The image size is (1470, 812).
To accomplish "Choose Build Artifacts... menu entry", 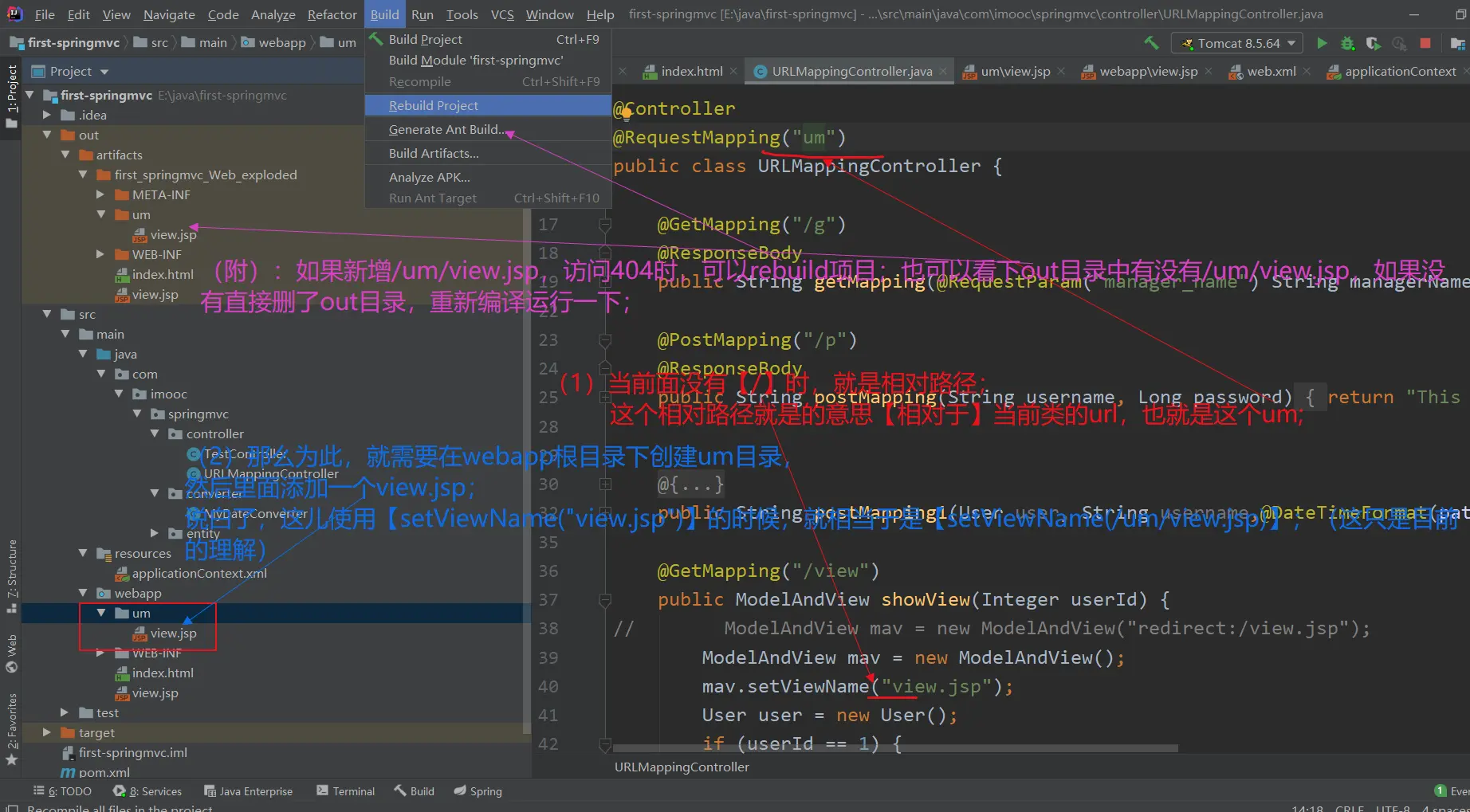I will [434, 153].
